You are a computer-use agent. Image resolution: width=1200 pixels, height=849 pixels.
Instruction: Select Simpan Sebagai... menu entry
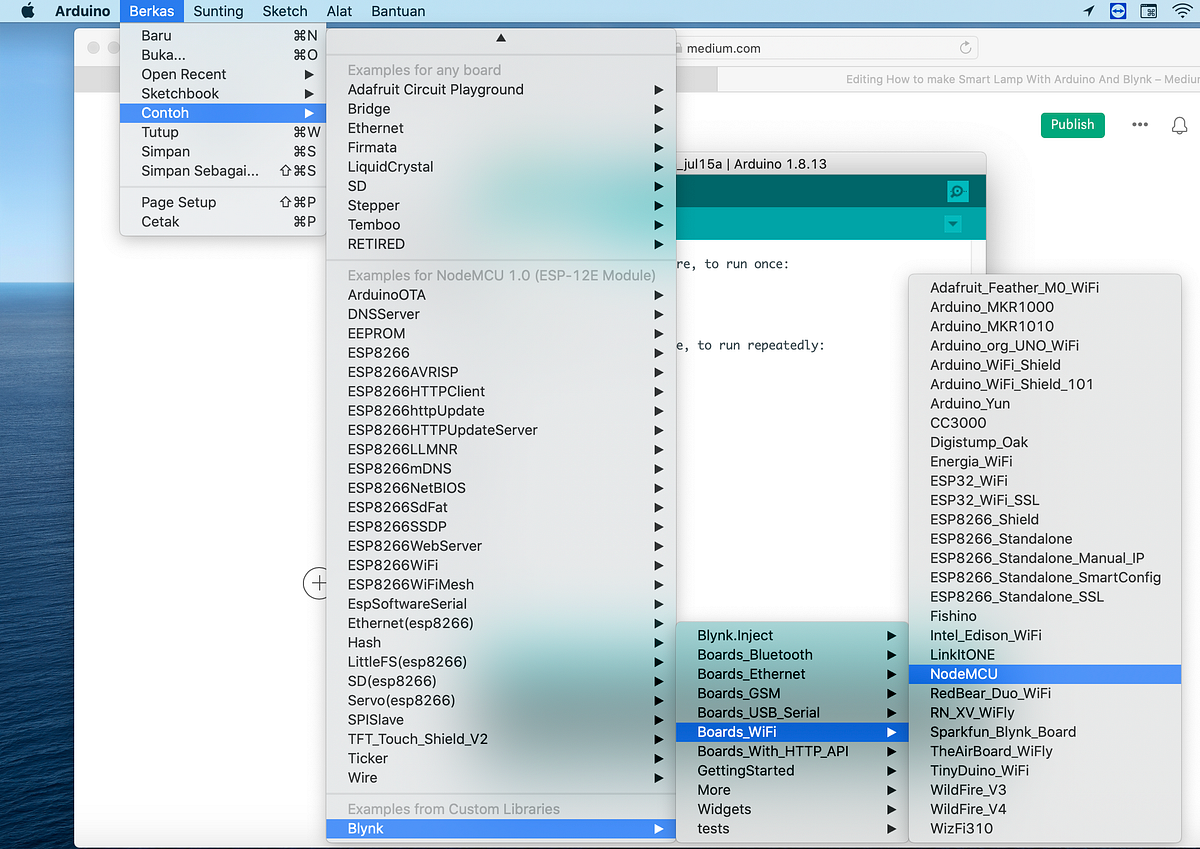coord(223,171)
